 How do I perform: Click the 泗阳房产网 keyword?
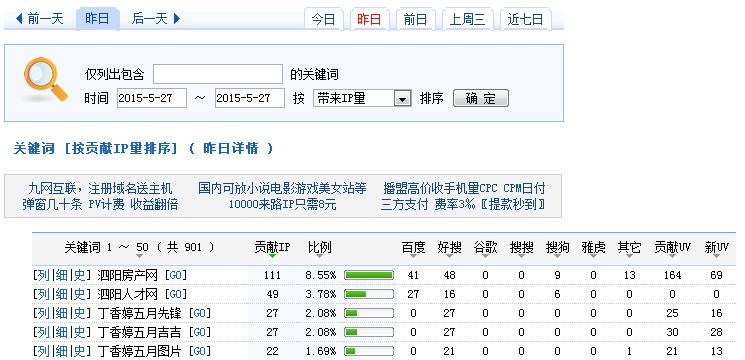pyautogui.click(x=127, y=275)
